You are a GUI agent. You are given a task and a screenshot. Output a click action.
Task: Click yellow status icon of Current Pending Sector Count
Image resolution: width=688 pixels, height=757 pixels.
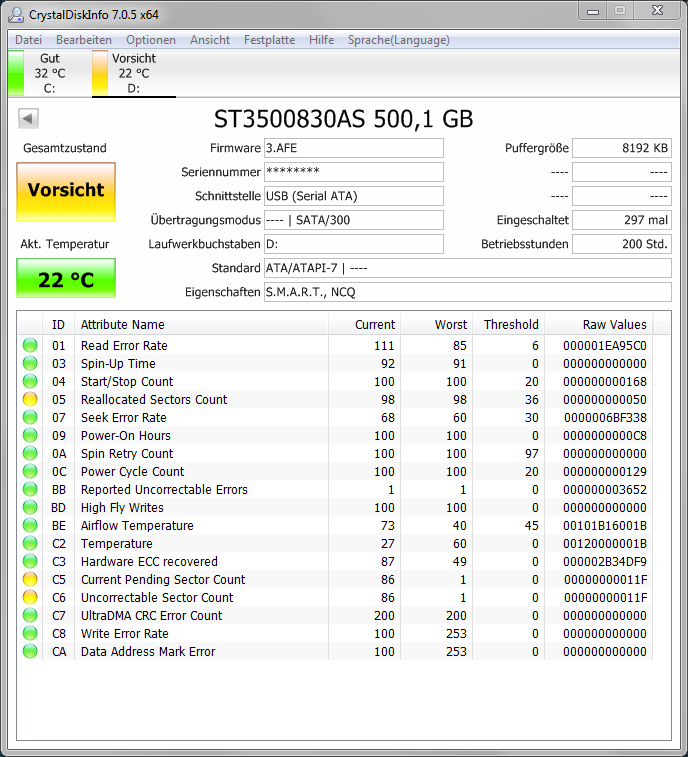point(30,579)
